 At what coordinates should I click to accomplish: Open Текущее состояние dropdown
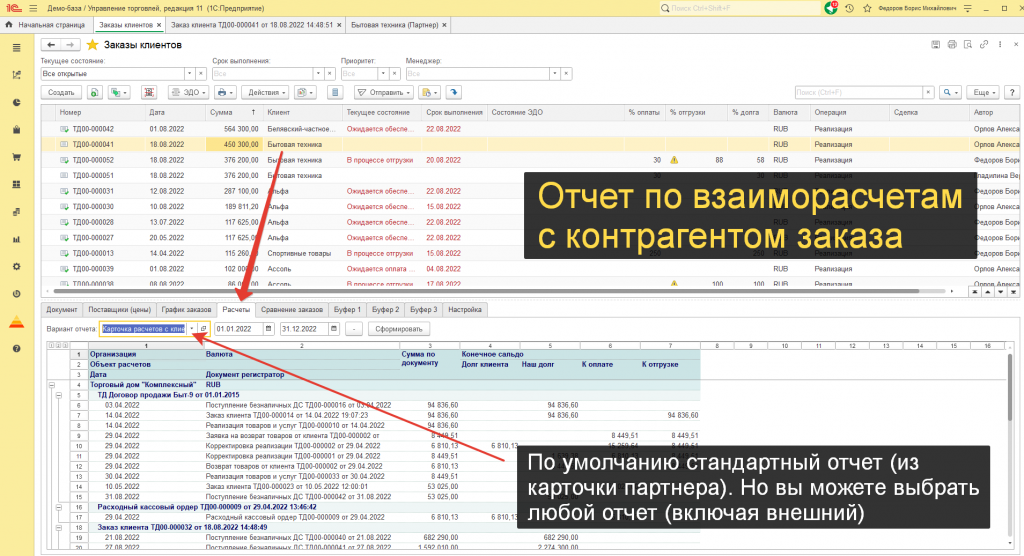click(189, 74)
